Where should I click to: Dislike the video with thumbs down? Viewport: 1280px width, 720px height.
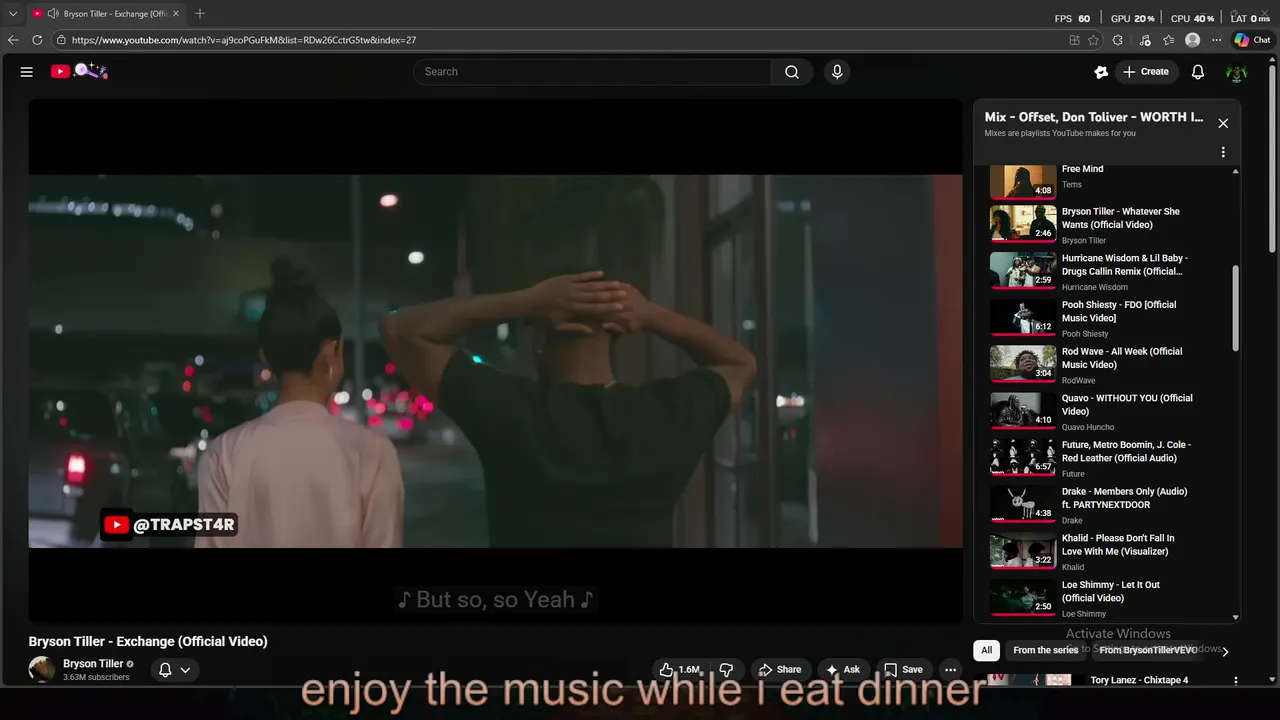click(727, 670)
